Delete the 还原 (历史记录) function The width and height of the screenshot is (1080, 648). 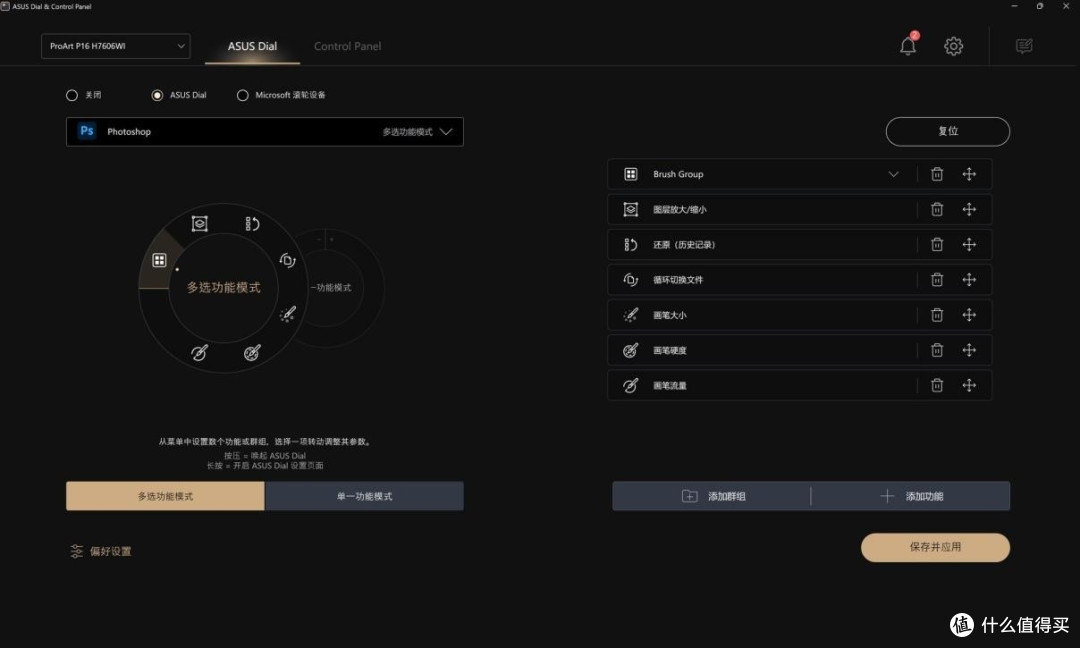coord(937,244)
